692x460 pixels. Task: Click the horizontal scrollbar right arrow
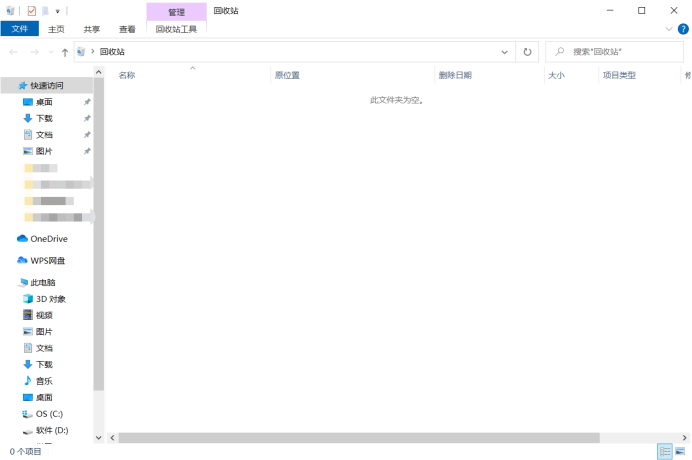684,438
